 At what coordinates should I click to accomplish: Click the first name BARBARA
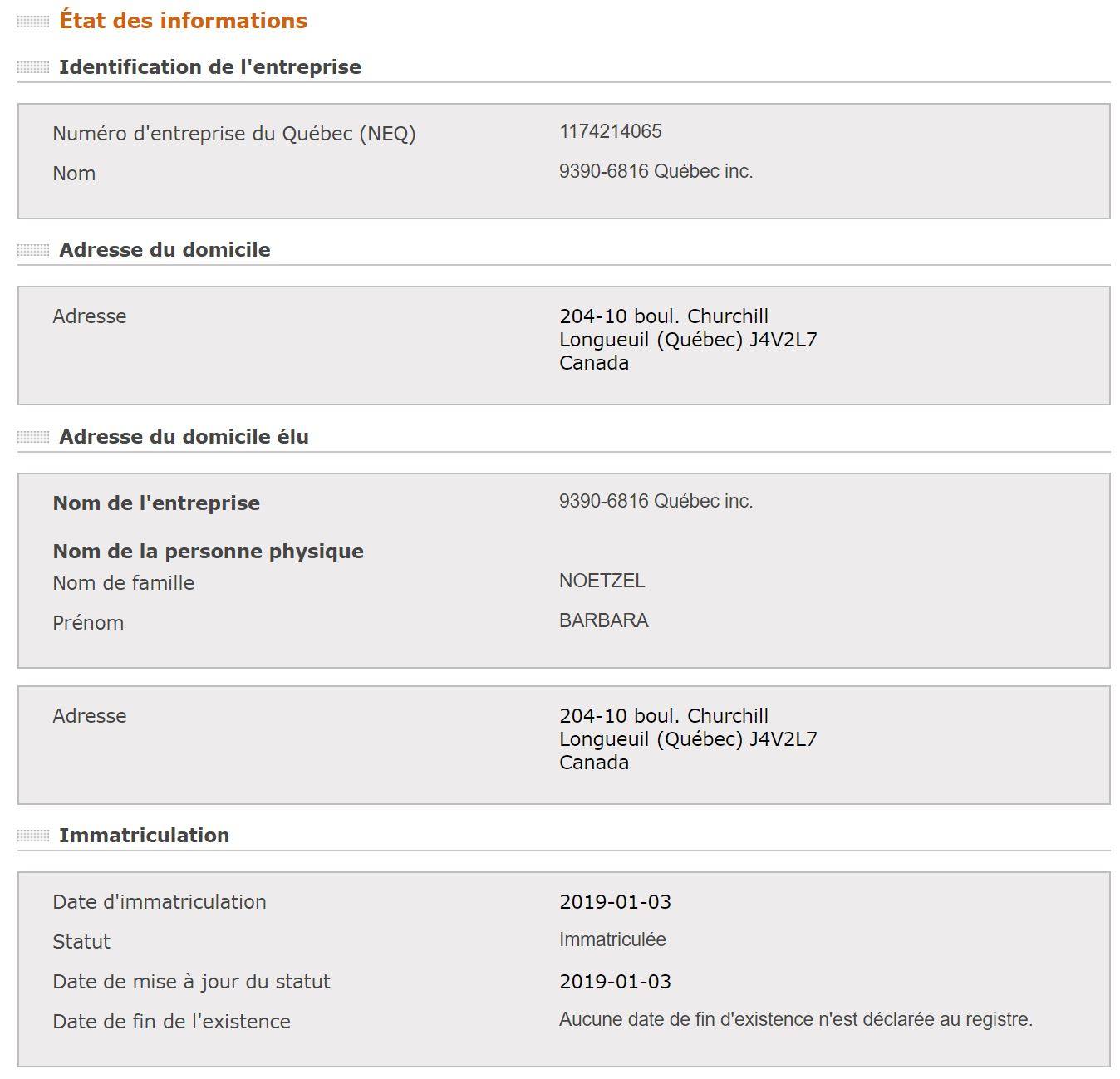pyautogui.click(x=604, y=620)
